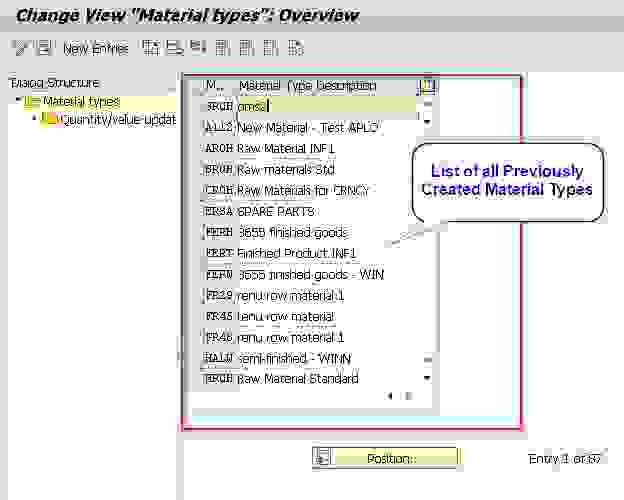Select the semi-finished - WINN row
Screen dimensions: 624x500
(294, 358)
